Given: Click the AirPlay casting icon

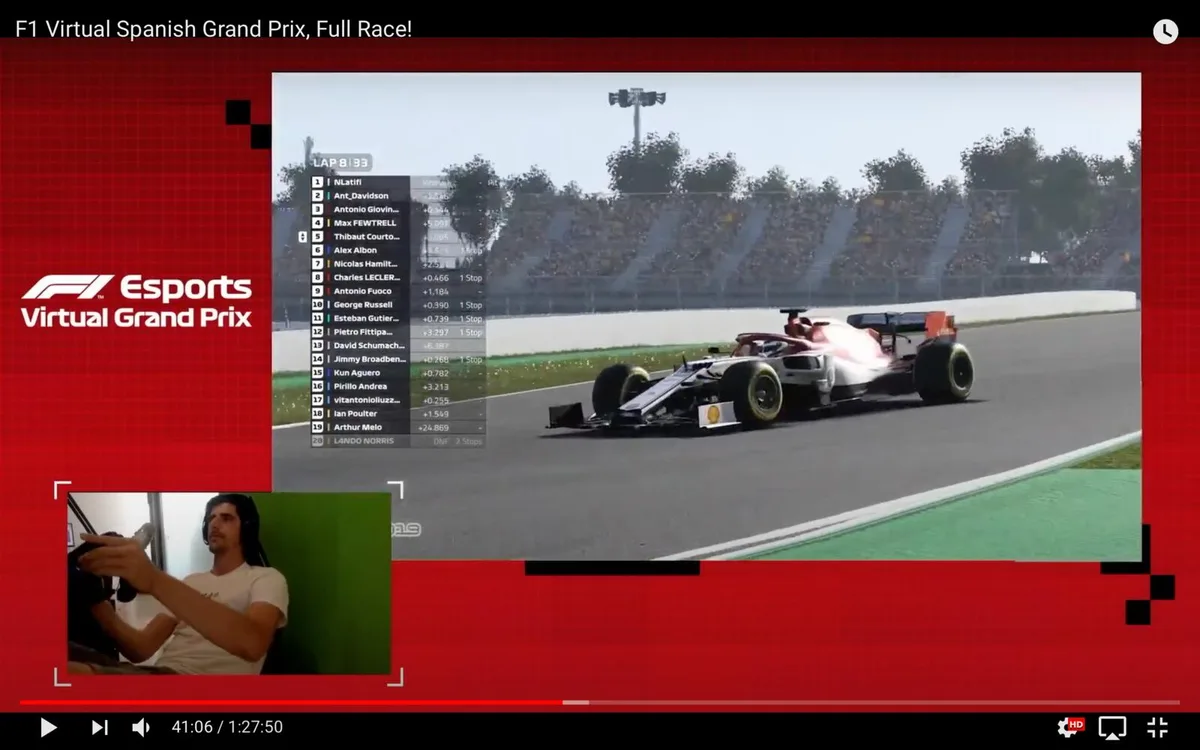Looking at the screenshot, I should 1112,728.
